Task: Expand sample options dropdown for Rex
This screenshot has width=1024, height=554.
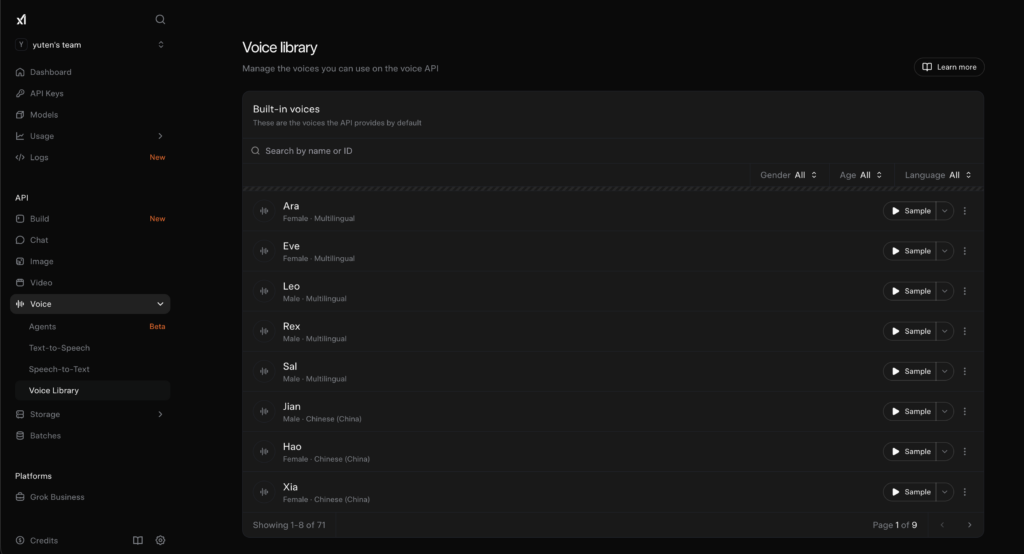Action: click(x=944, y=331)
